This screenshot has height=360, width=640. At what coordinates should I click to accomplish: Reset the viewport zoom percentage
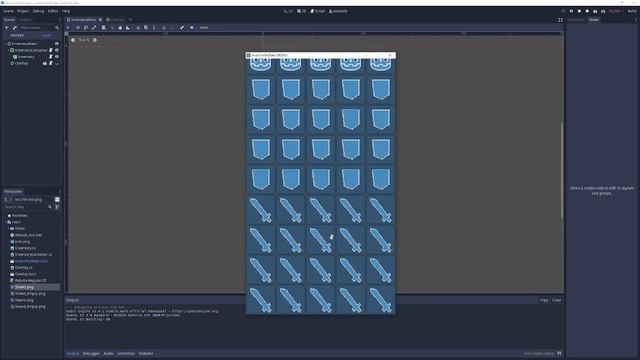pos(84,40)
